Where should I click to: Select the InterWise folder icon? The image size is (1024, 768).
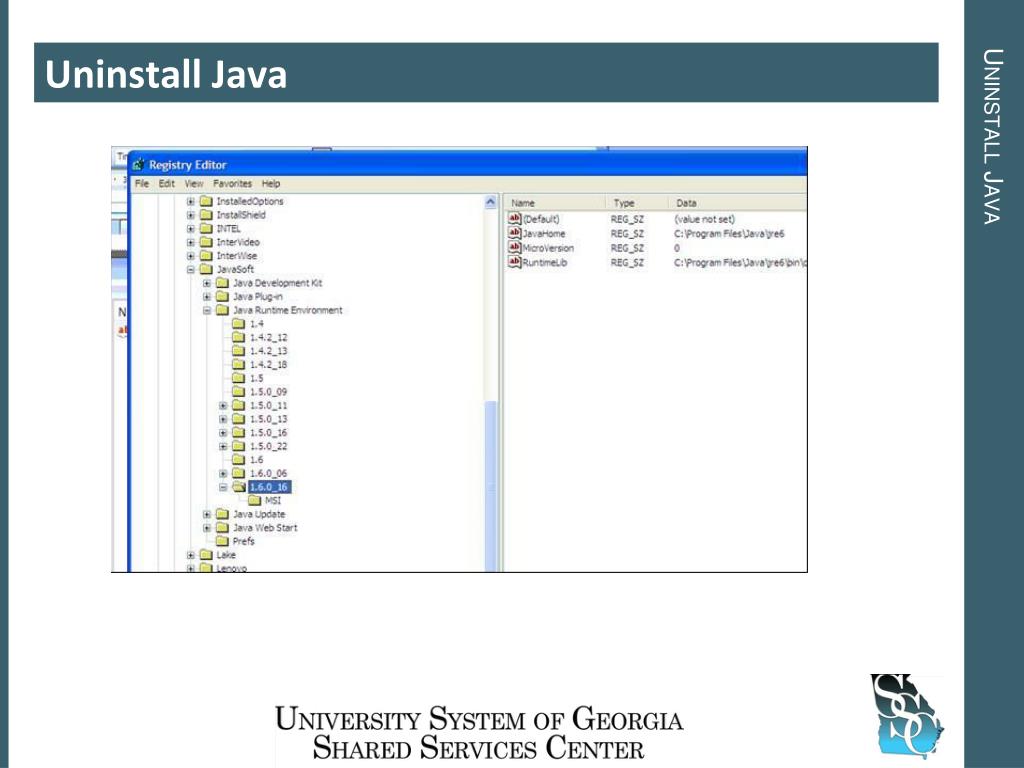206,256
